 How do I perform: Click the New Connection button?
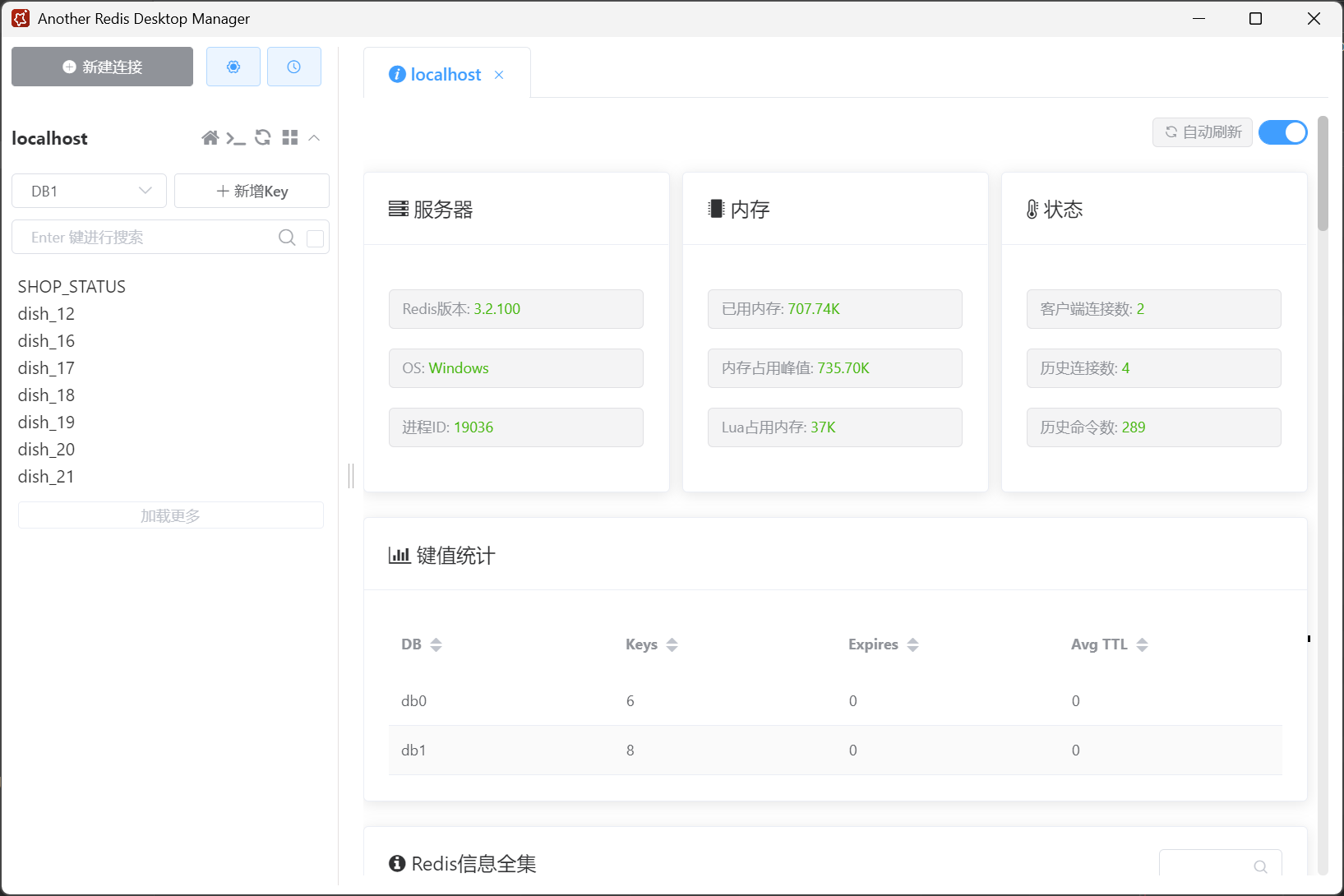click(102, 67)
